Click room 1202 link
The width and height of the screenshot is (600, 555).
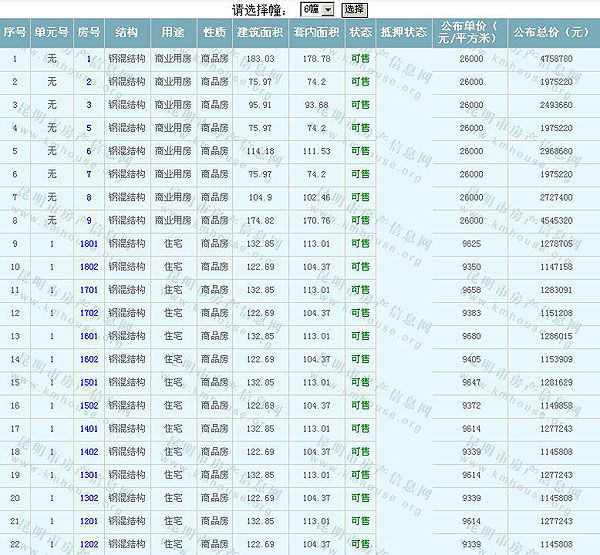click(x=89, y=543)
